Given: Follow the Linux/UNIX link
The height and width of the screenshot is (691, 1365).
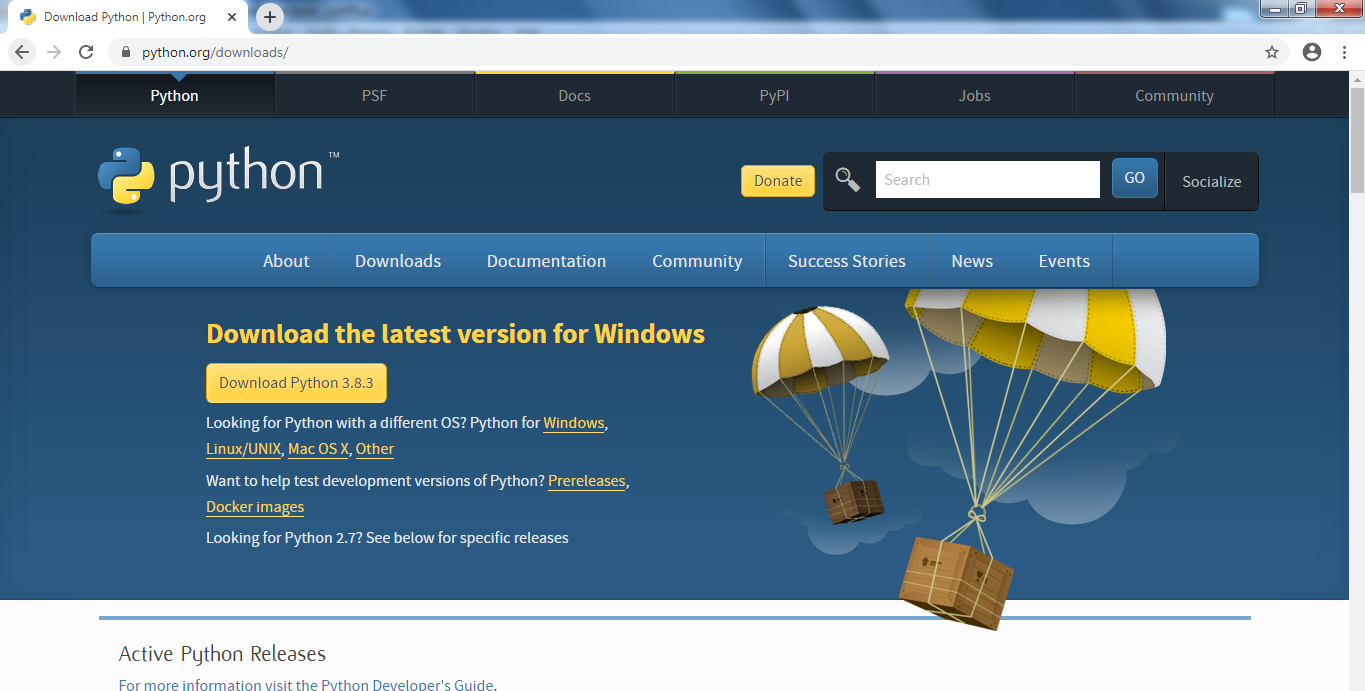Looking at the screenshot, I should click(244, 449).
